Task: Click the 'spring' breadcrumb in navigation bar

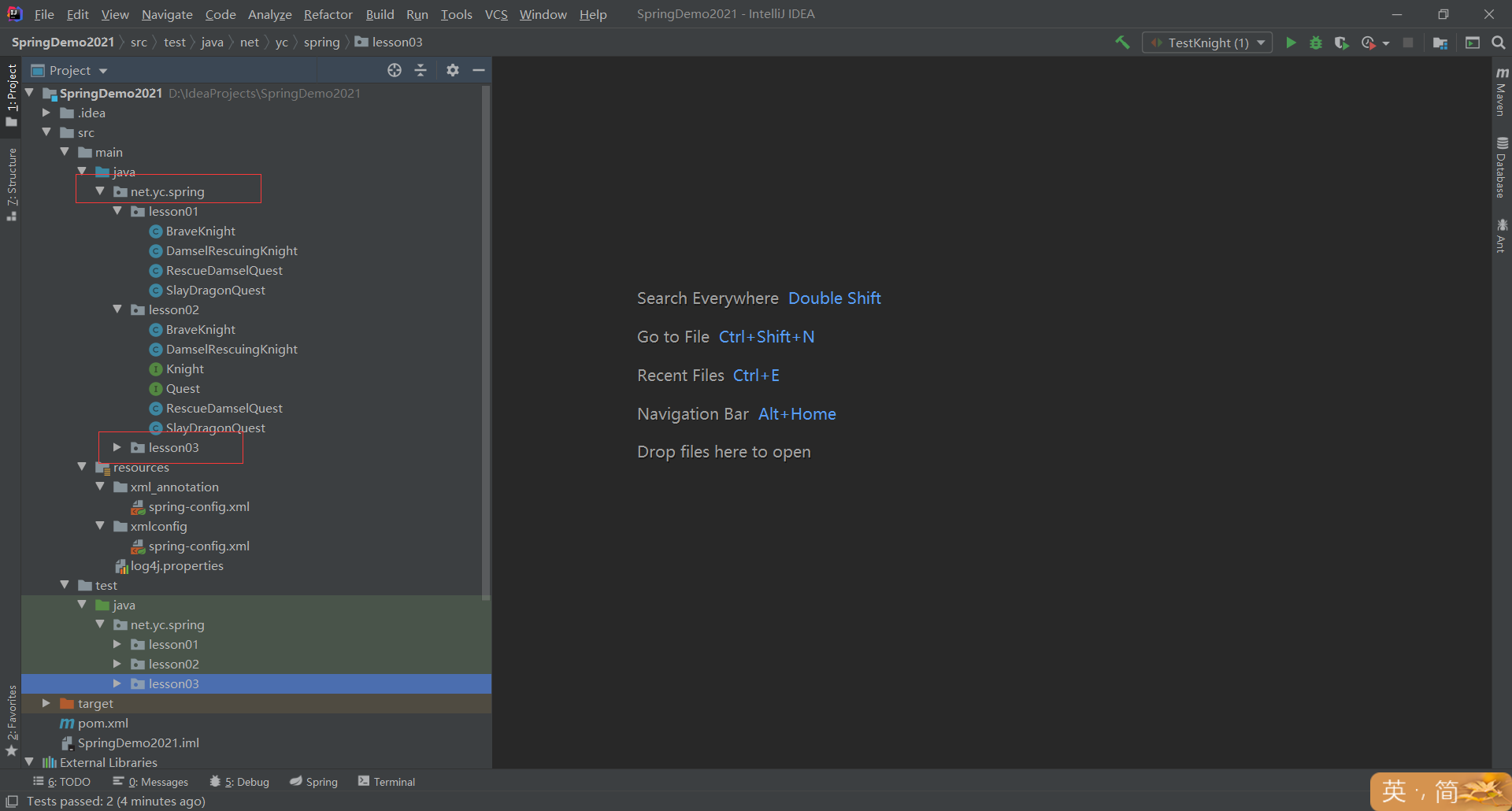Action: (321, 43)
